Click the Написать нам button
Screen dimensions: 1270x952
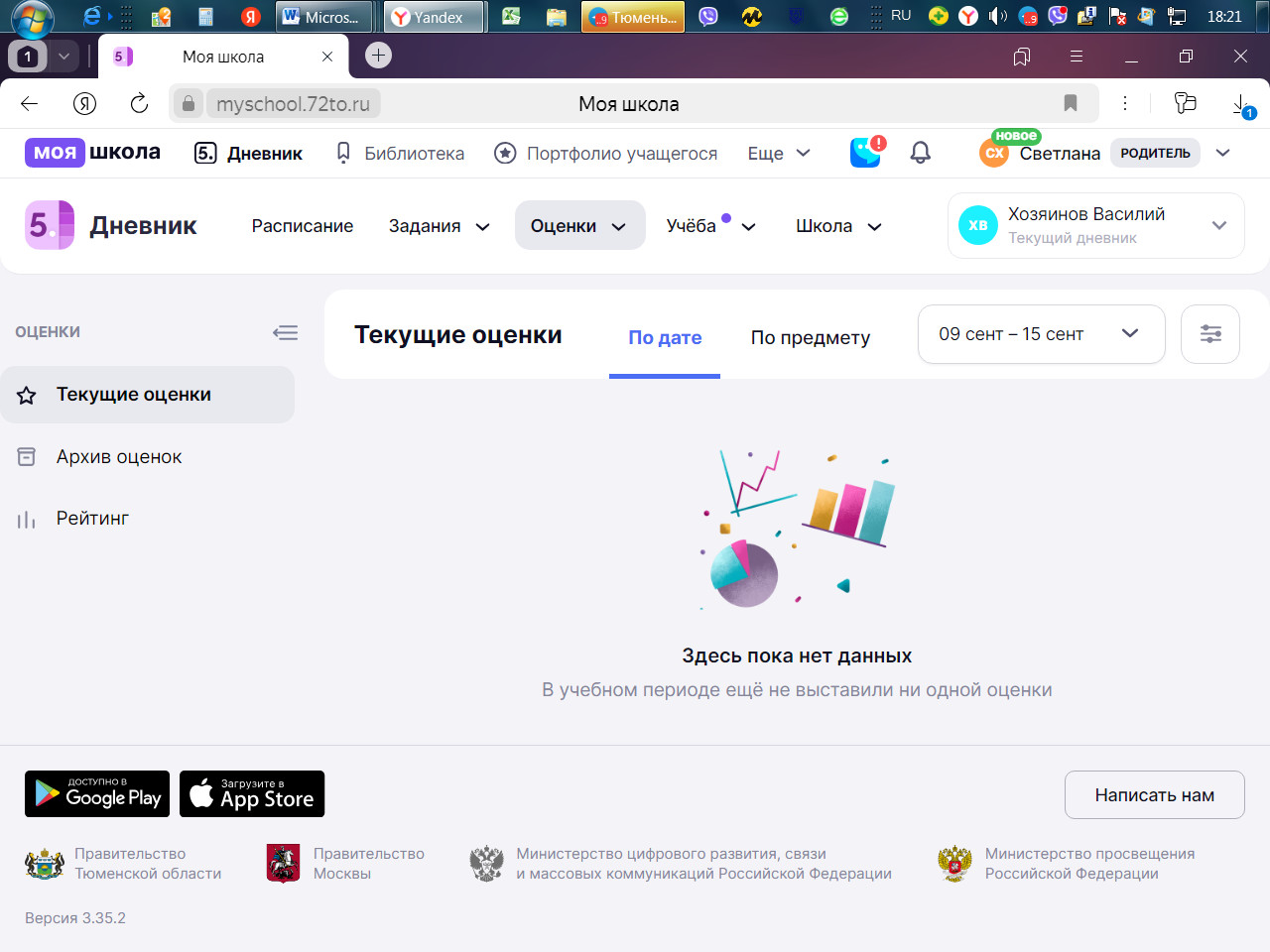click(x=1154, y=795)
